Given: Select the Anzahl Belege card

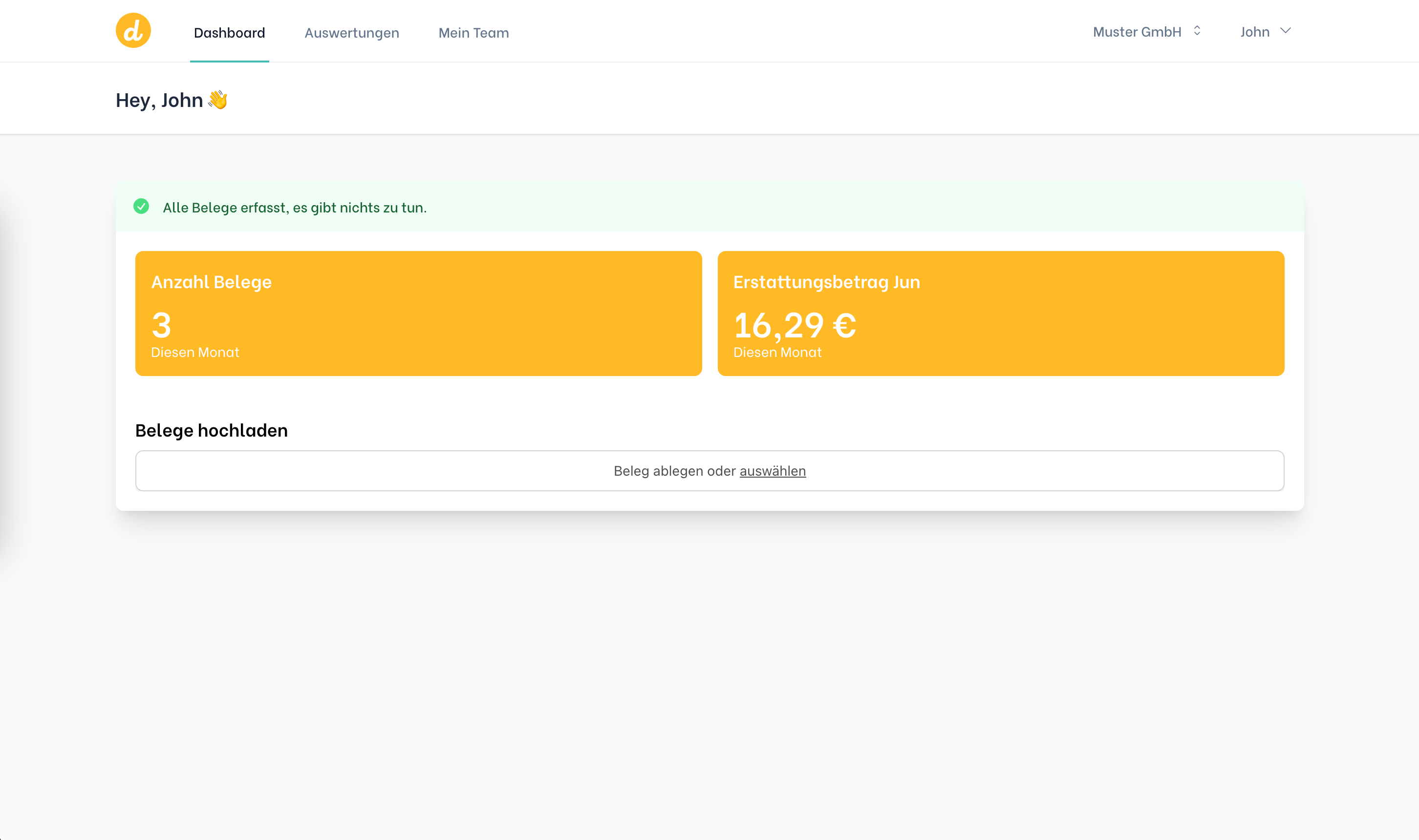Looking at the screenshot, I should pyautogui.click(x=419, y=314).
